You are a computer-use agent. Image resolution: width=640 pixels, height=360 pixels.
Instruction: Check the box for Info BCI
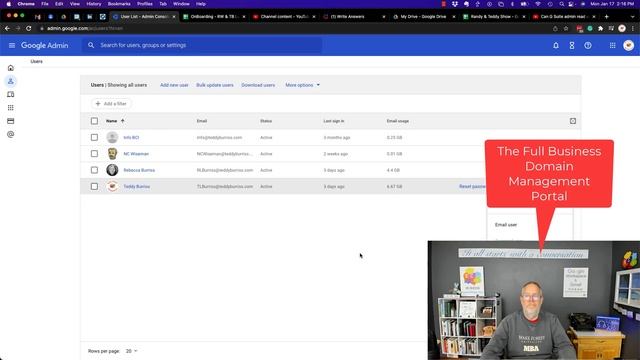tap(94, 138)
